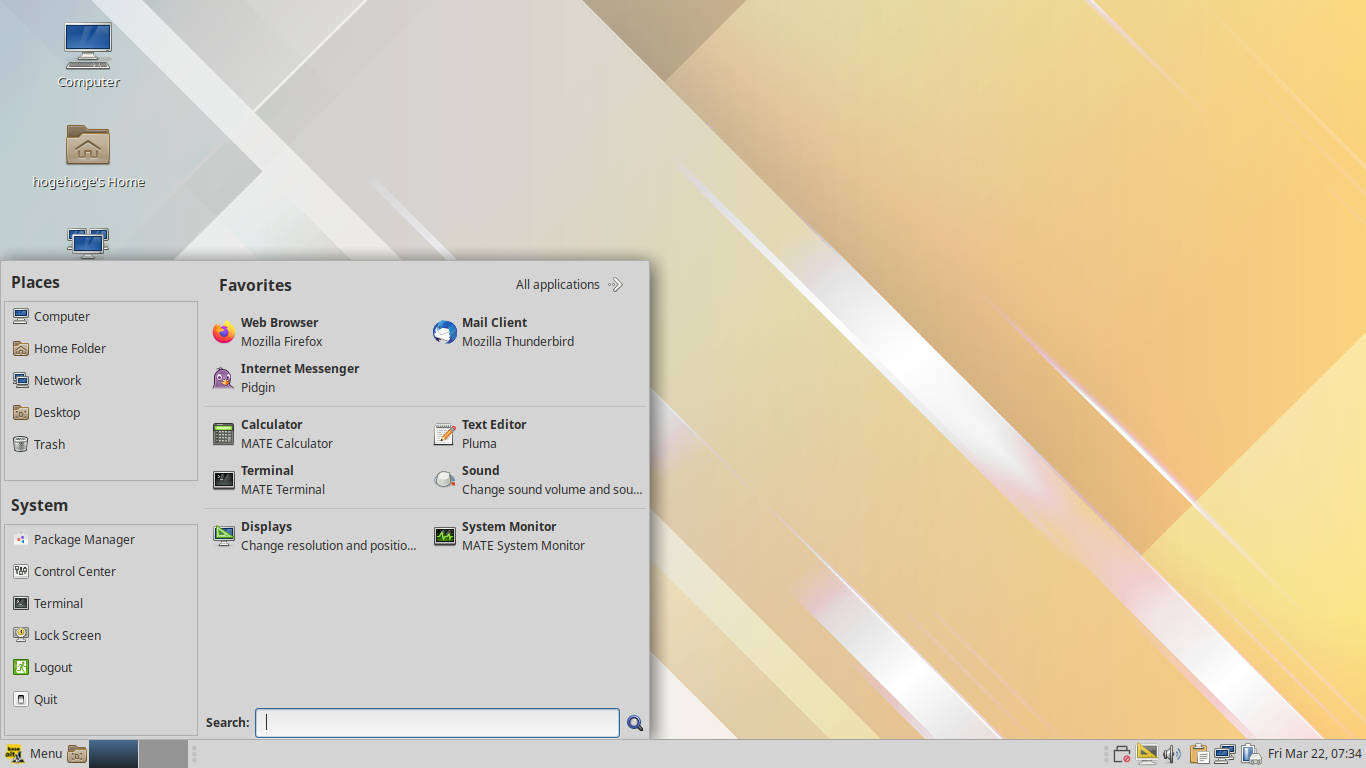Click the battery power tray icon

tap(1250, 754)
